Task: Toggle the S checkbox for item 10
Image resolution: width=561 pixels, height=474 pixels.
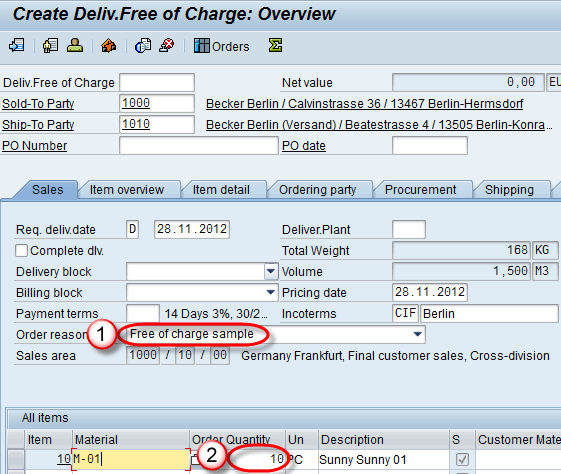Action: [x=462, y=459]
